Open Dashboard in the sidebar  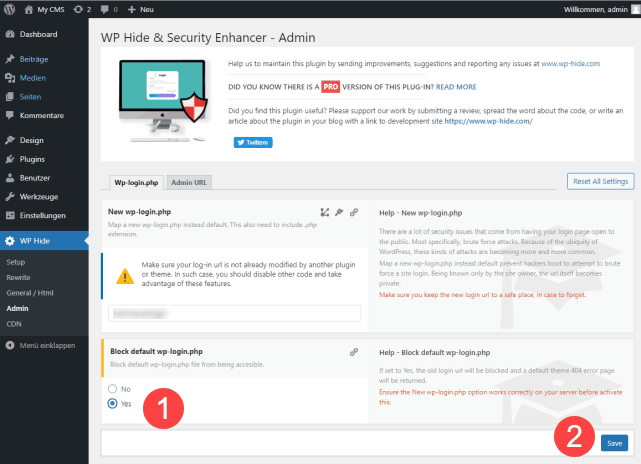click(38, 34)
